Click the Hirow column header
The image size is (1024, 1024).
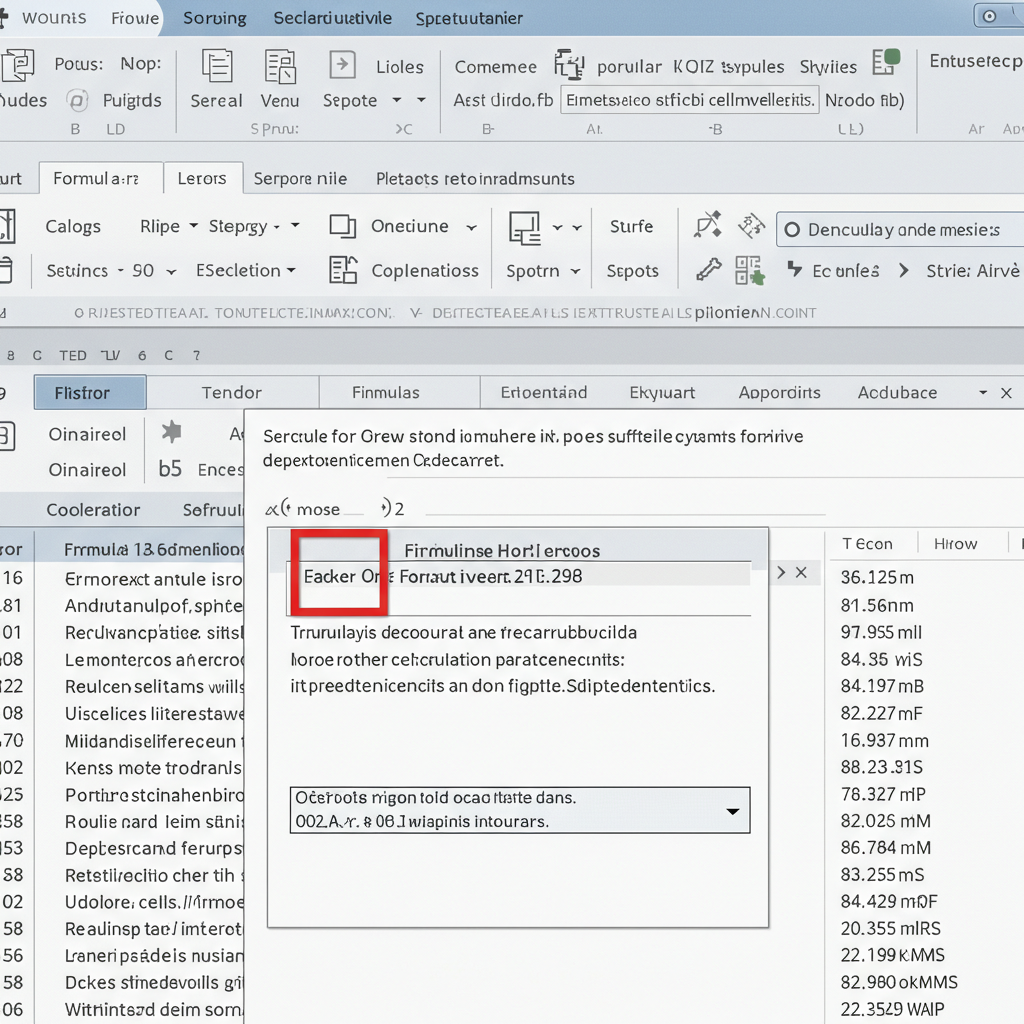click(955, 544)
